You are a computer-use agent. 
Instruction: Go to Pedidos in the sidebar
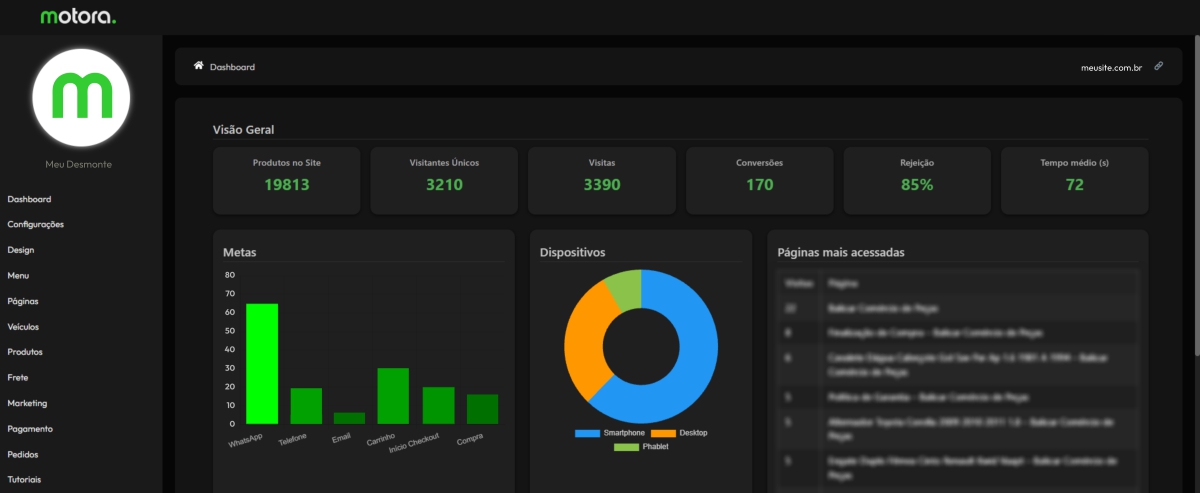coord(23,454)
